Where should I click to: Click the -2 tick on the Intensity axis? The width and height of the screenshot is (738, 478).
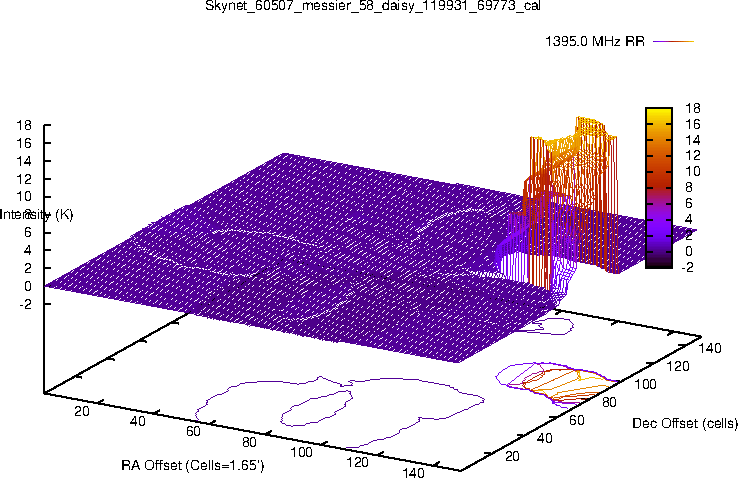(x=25, y=304)
